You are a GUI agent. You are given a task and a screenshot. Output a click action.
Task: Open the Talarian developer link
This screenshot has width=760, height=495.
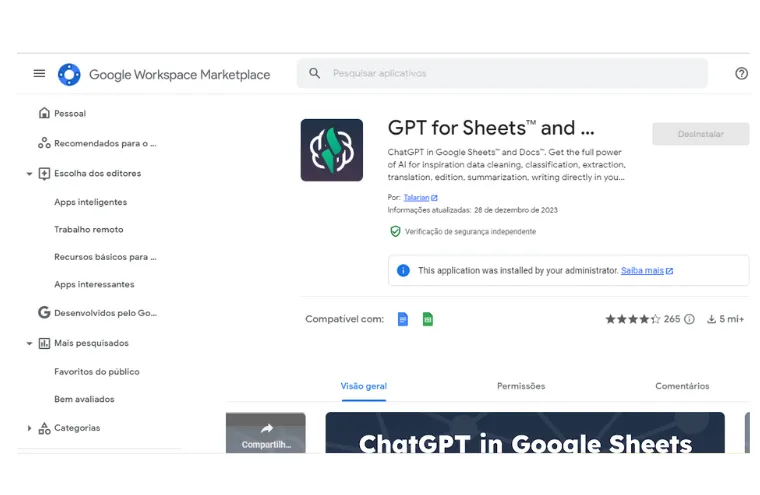pyautogui.click(x=416, y=197)
